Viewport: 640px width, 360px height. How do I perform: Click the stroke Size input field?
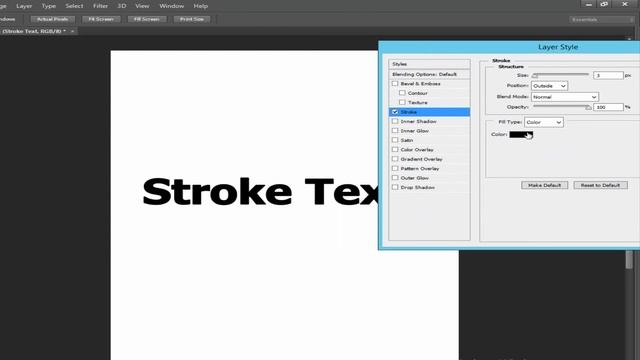[x=608, y=76]
